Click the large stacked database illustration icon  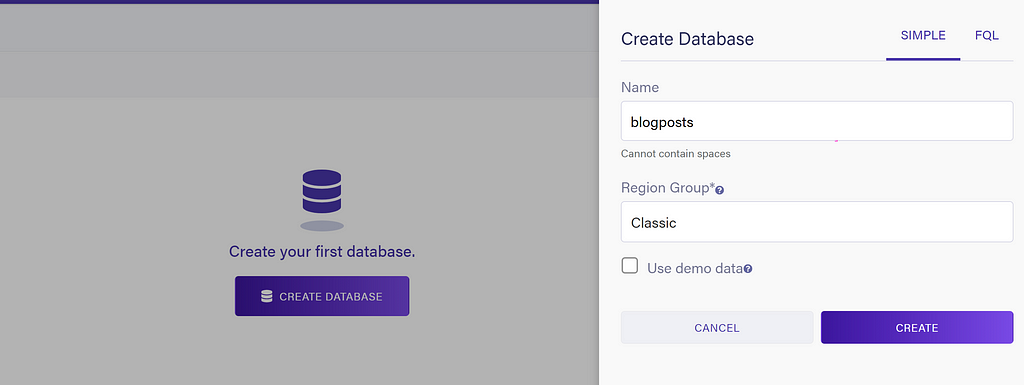click(x=322, y=191)
